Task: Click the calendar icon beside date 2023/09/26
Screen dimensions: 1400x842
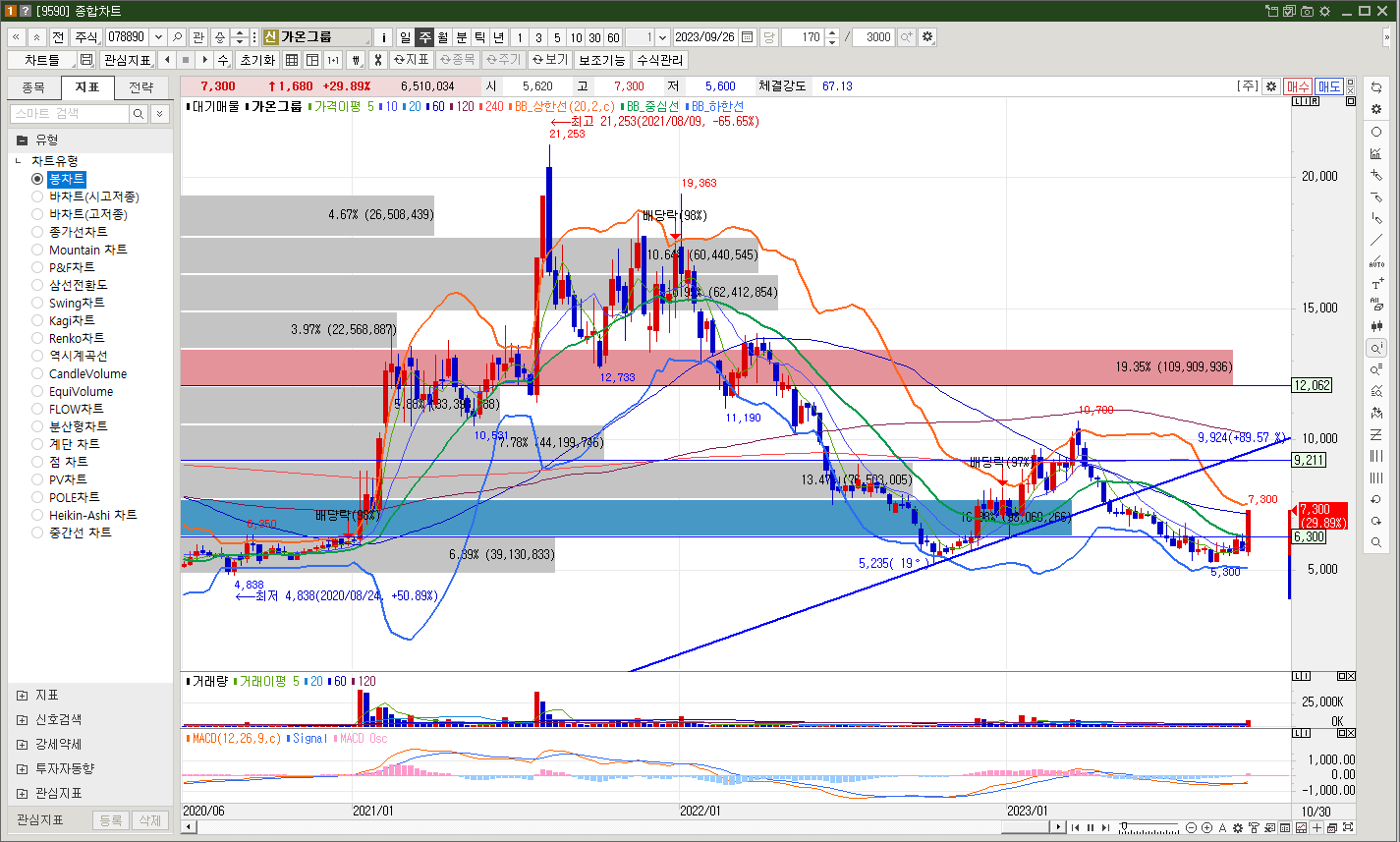Action: pos(747,37)
